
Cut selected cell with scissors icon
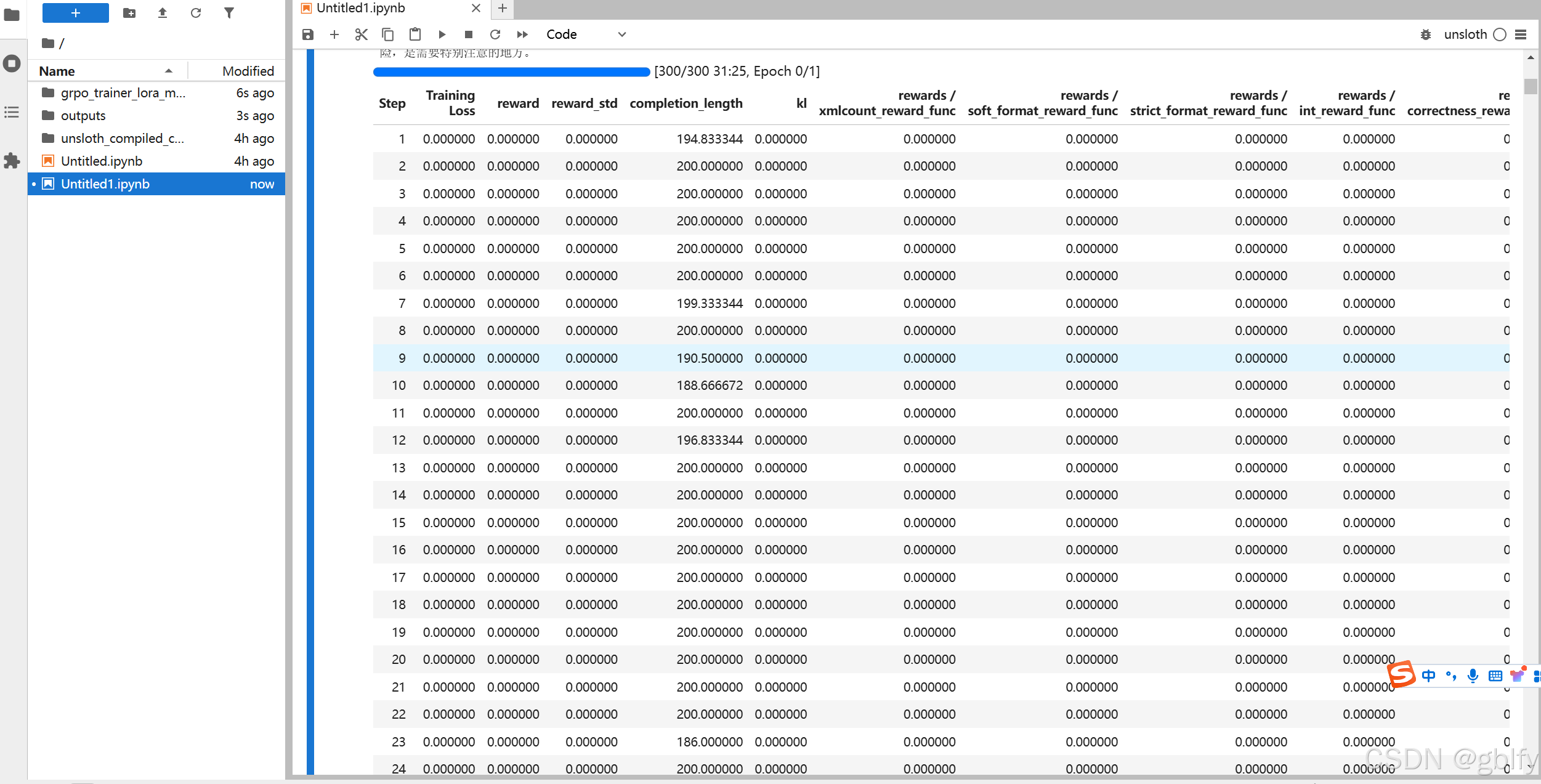(x=362, y=34)
